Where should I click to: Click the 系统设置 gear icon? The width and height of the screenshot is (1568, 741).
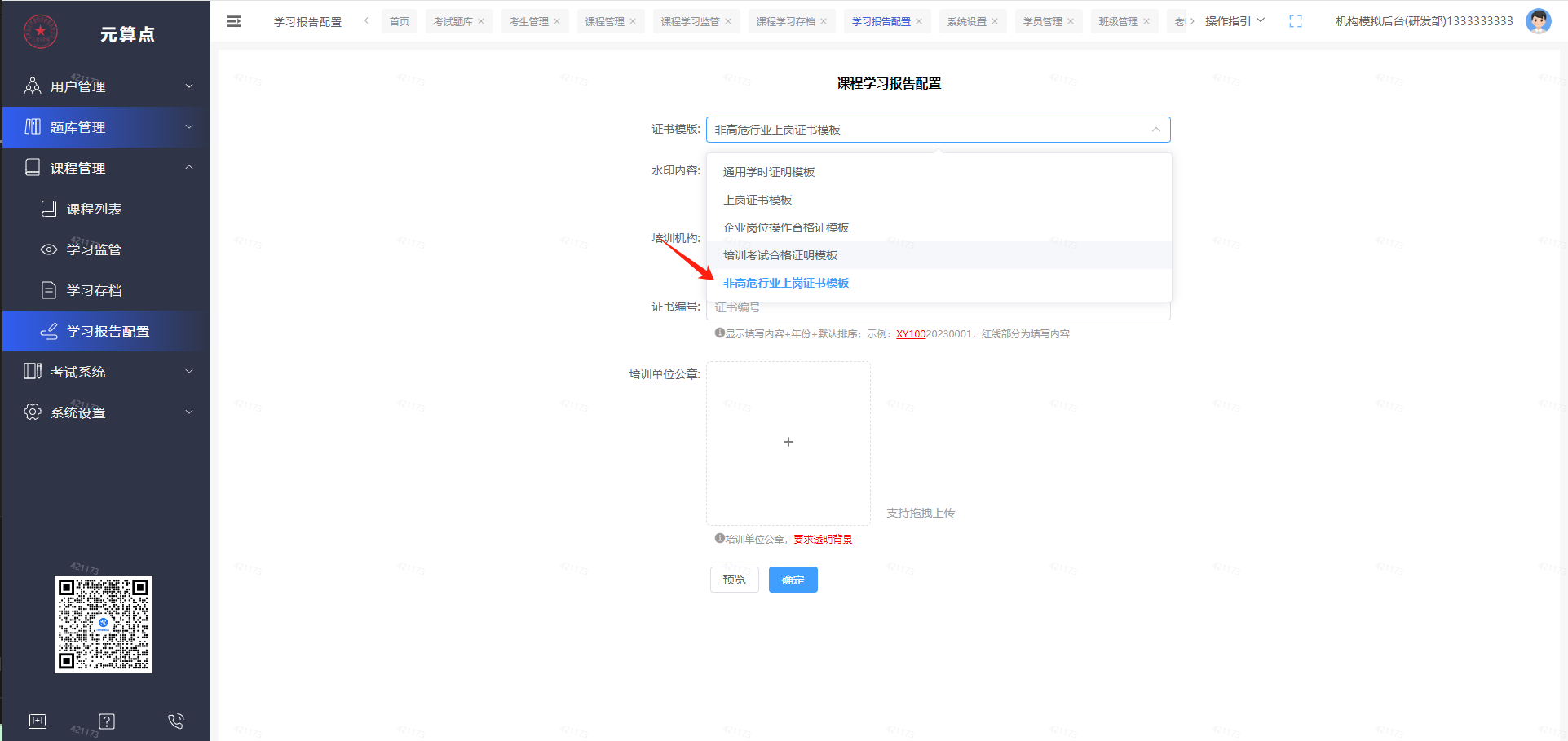(x=33, y=412)
